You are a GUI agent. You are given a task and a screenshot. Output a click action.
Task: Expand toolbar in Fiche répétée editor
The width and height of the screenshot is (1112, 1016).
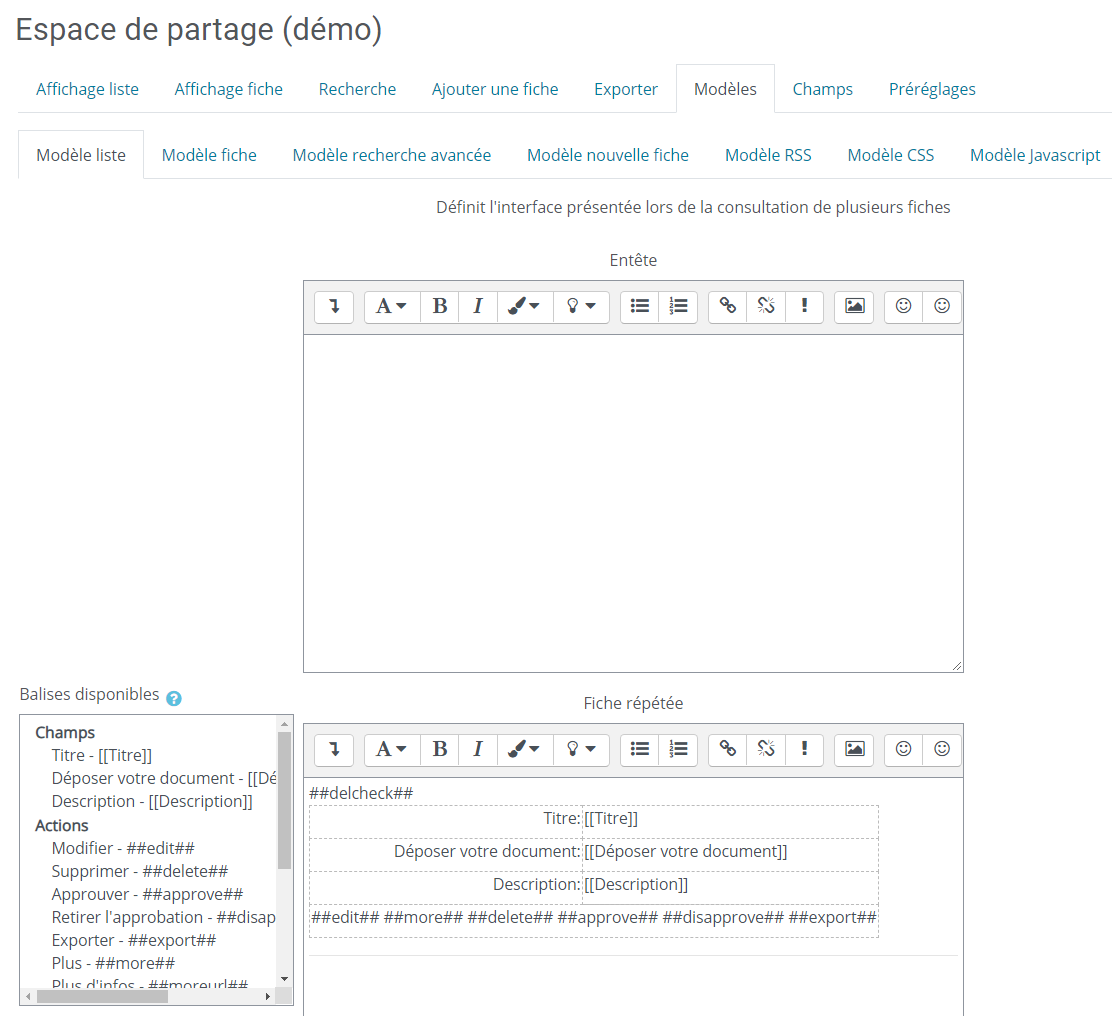[x=334, y=750]
